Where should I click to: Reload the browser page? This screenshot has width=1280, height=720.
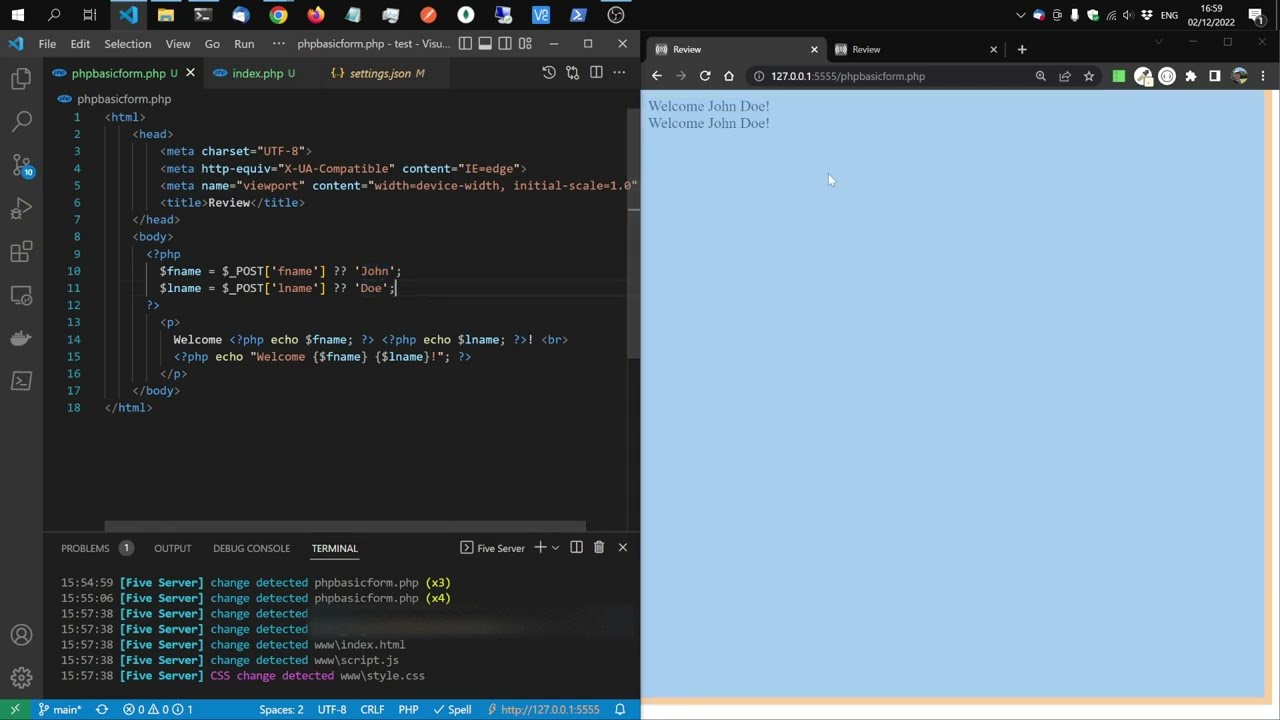click(705, 76)
